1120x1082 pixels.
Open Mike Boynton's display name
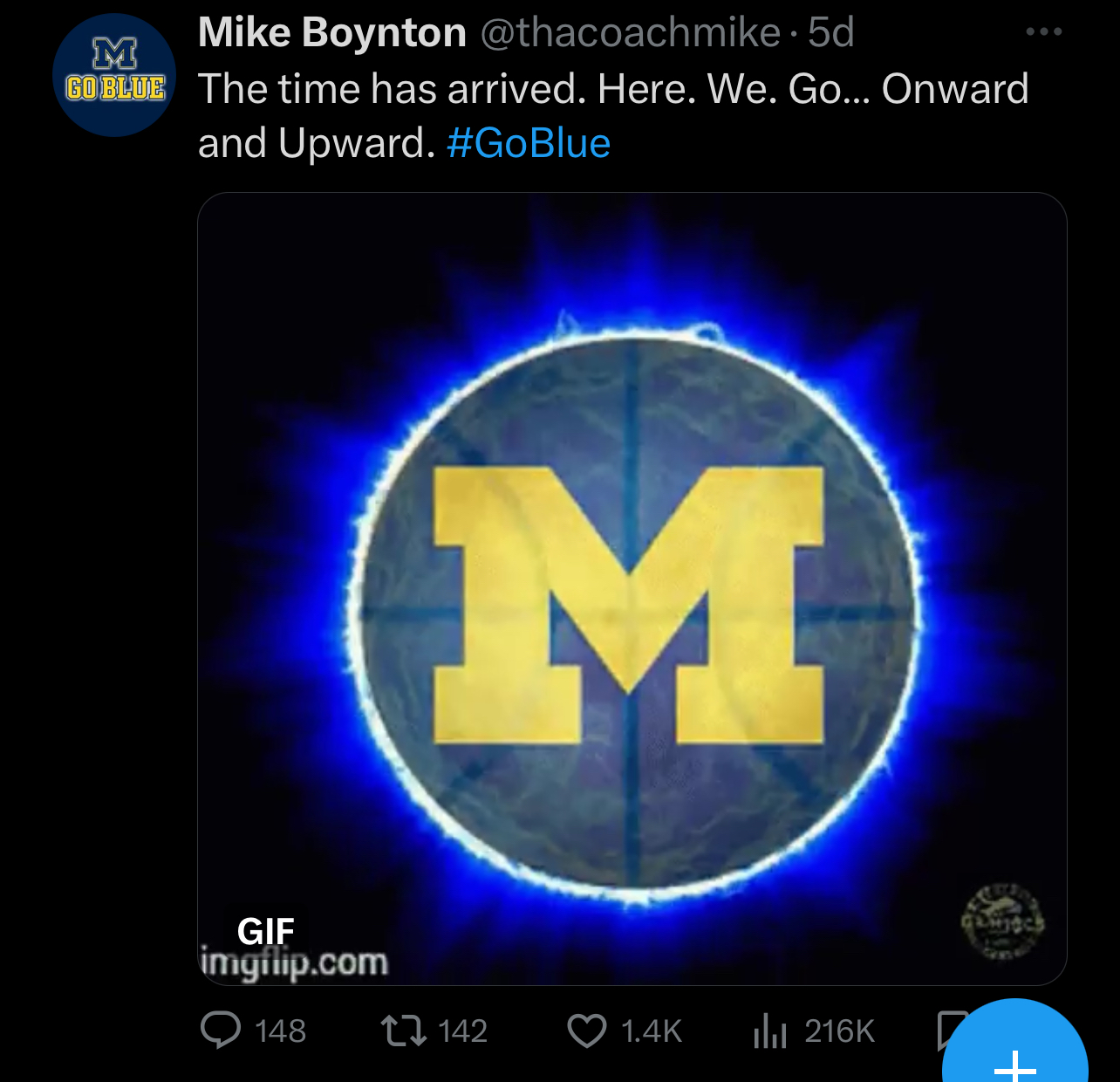click(x=332, y=33)
